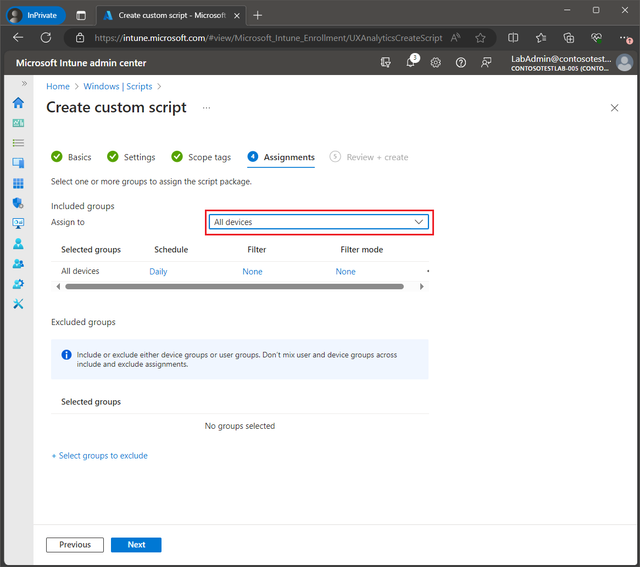Screen dimensions: 640x567
Task: Open feedback icon in header
Action: pos(486,62)
